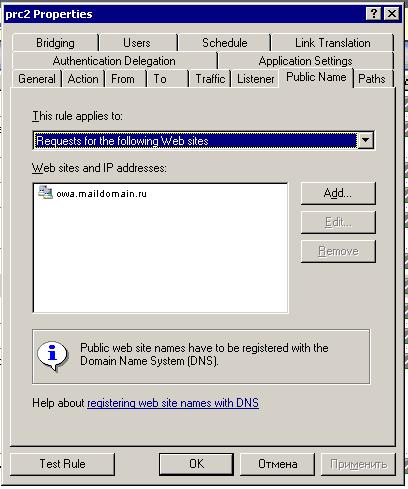Open the Action tab
The width and height of the screenshot is (408, 489).
[x=83, y=79]
